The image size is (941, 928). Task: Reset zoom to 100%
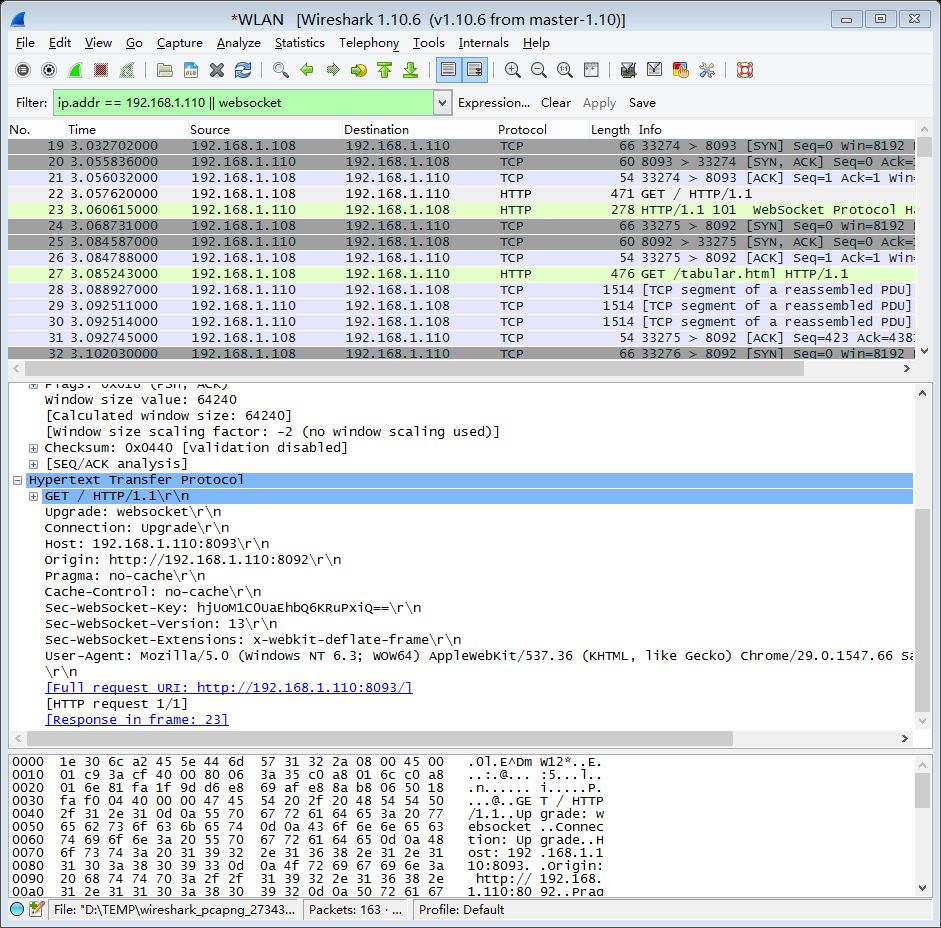tap(565, 70)
